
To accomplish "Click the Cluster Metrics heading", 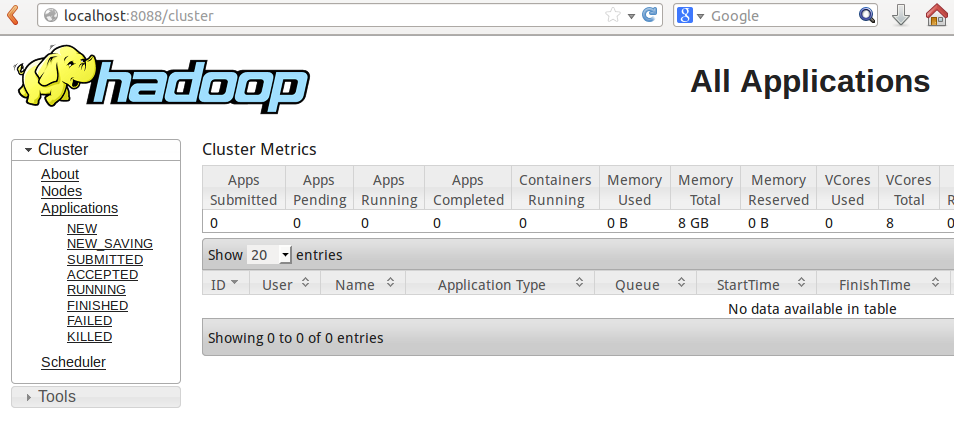I will click(x=259, y=149).
